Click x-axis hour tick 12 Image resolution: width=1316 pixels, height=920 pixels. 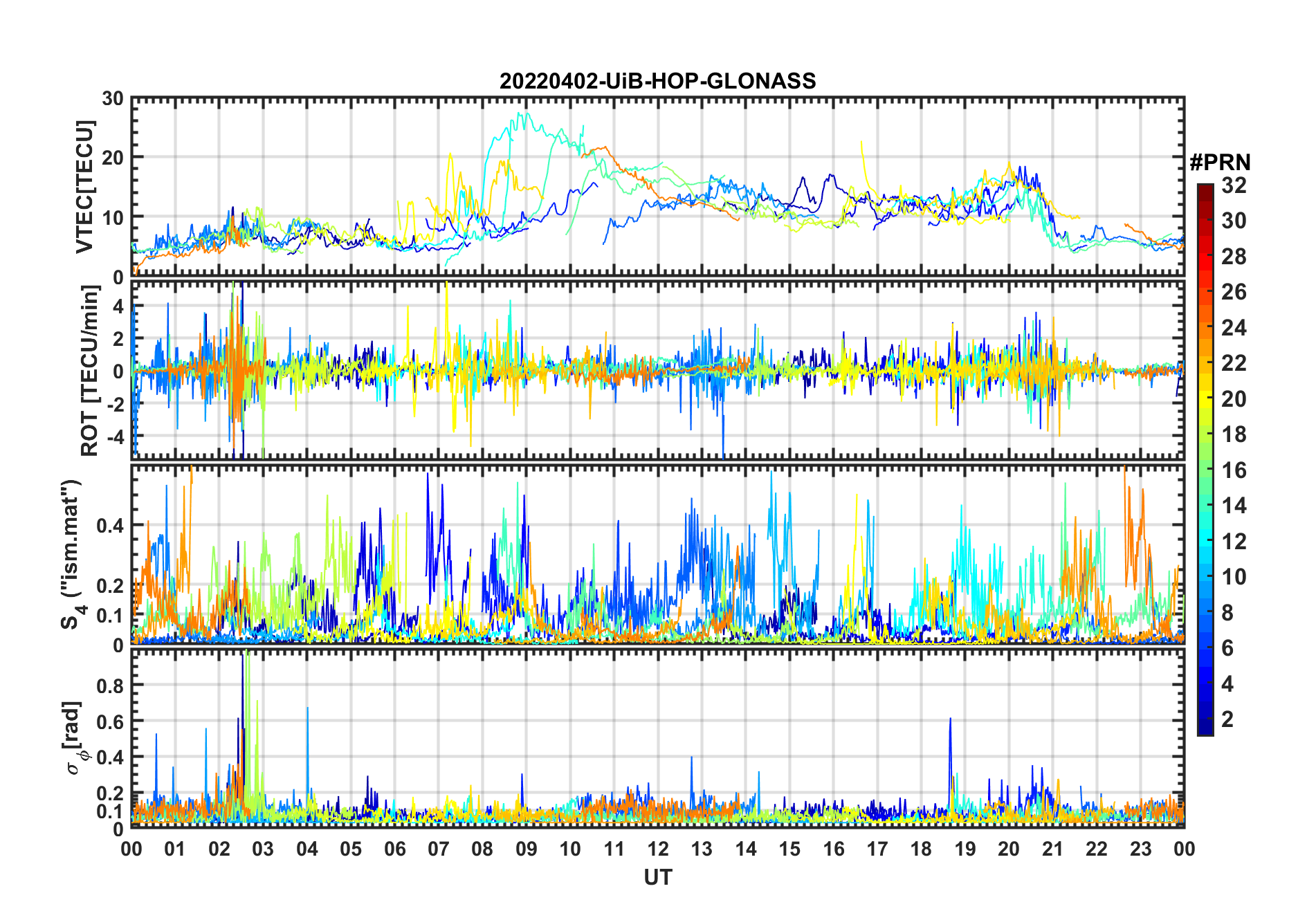657,849
